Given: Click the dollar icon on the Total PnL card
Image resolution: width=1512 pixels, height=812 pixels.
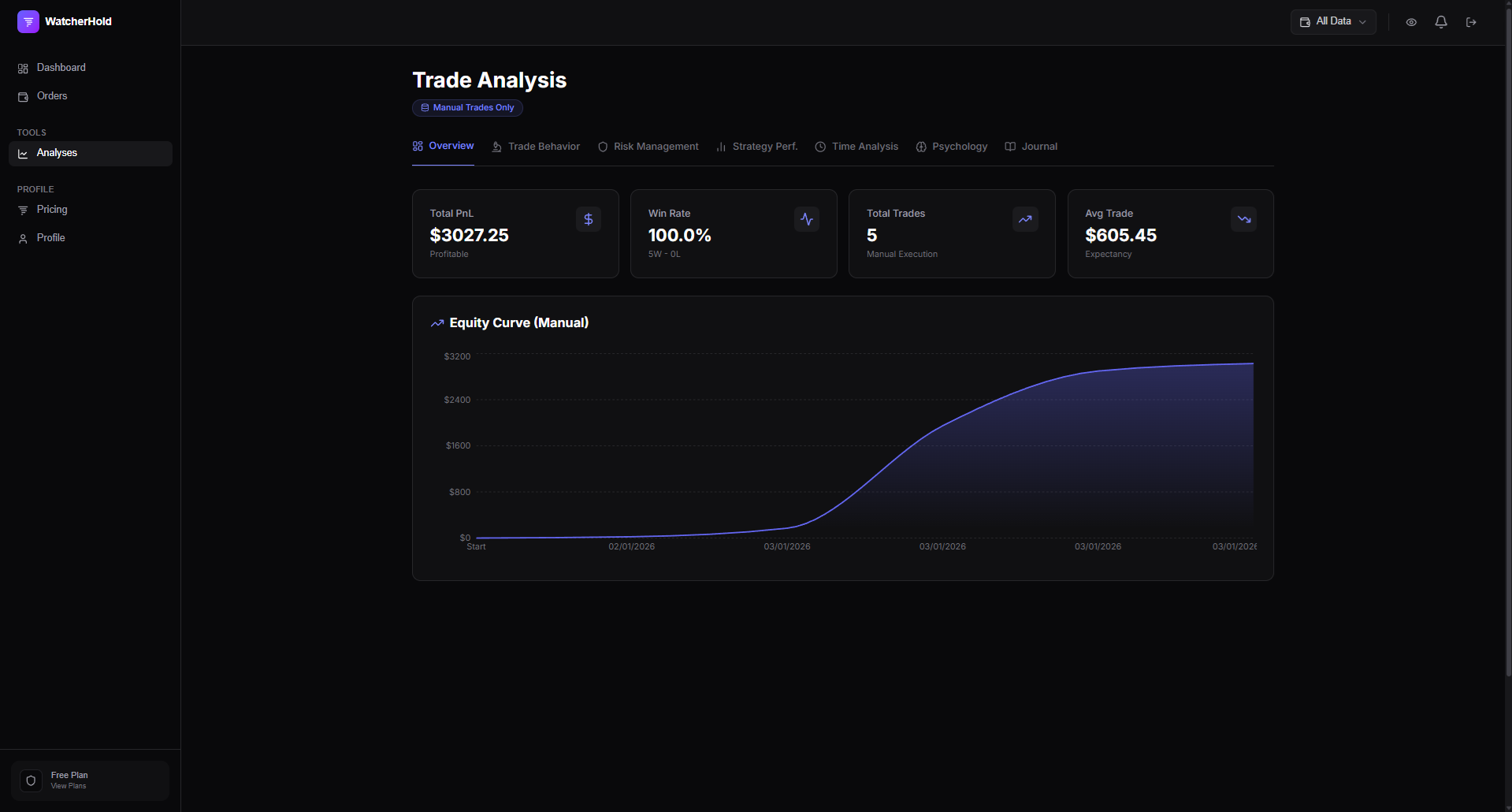Looking at the screenshot, I should 588,219.
